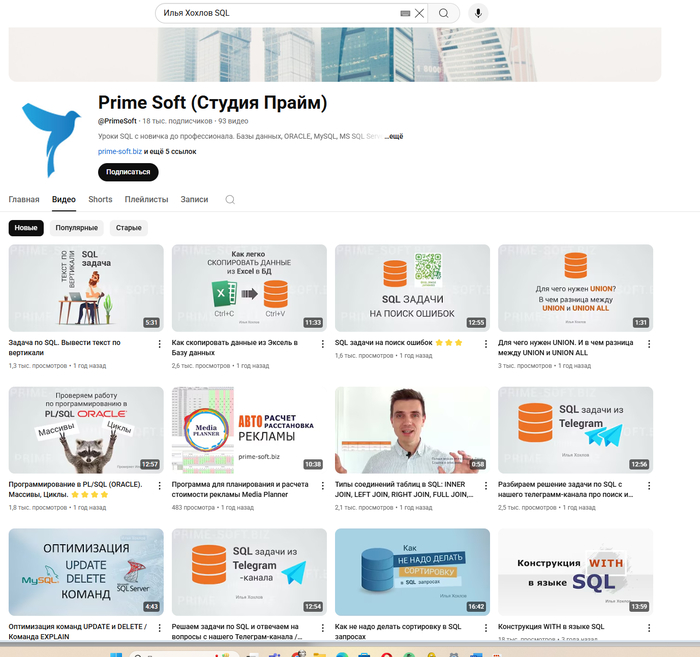700x657 pixels.
Task: Select the Популярные sort filter
Action: (x=76, y=228)
